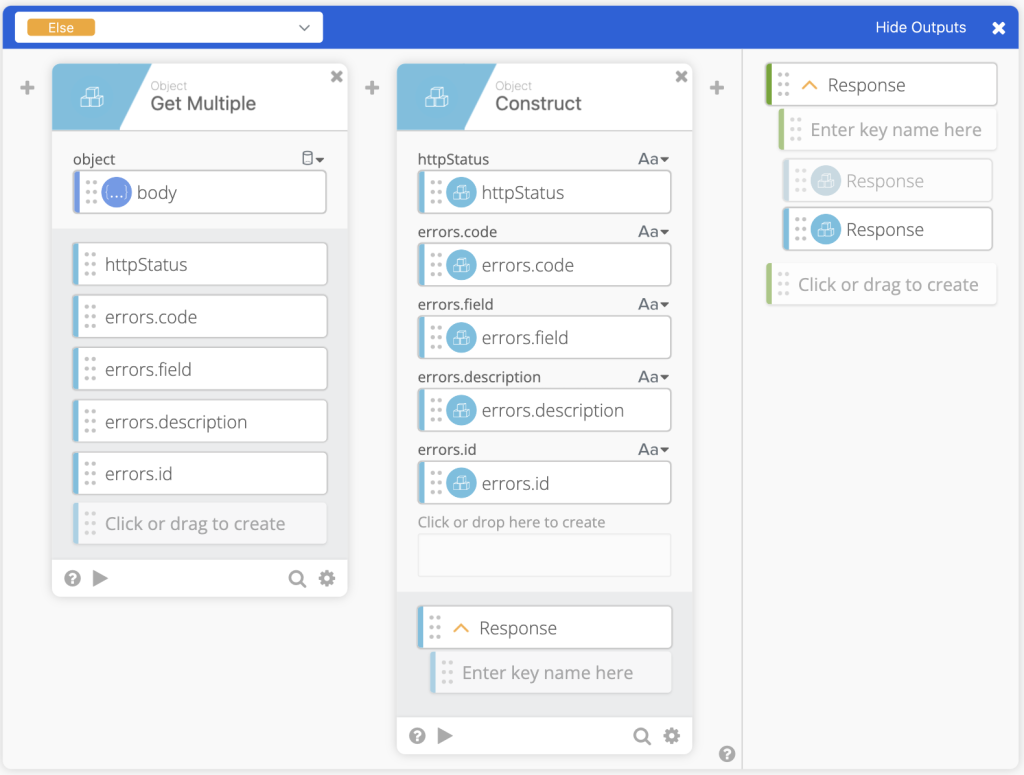Select httpStatus output in Get Multiple
The height and width of the screenshot is (775, 1024).
pos(200,264)
